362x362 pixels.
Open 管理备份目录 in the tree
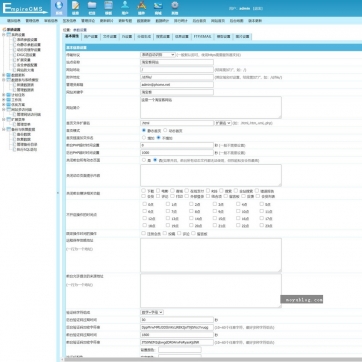(27, 144)
